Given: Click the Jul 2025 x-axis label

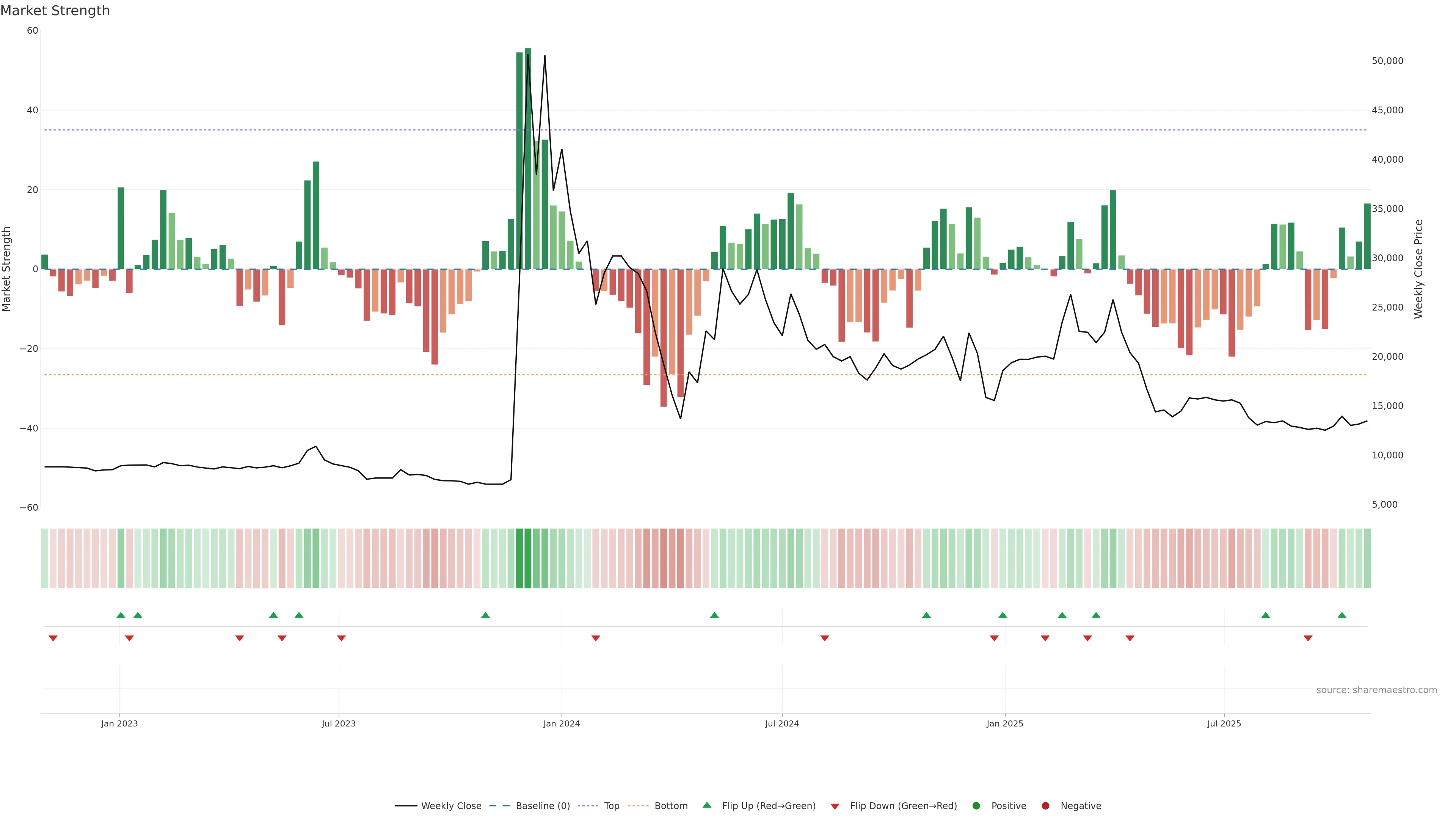Looking at the screenshot, I should click(x=1224, y=723).
